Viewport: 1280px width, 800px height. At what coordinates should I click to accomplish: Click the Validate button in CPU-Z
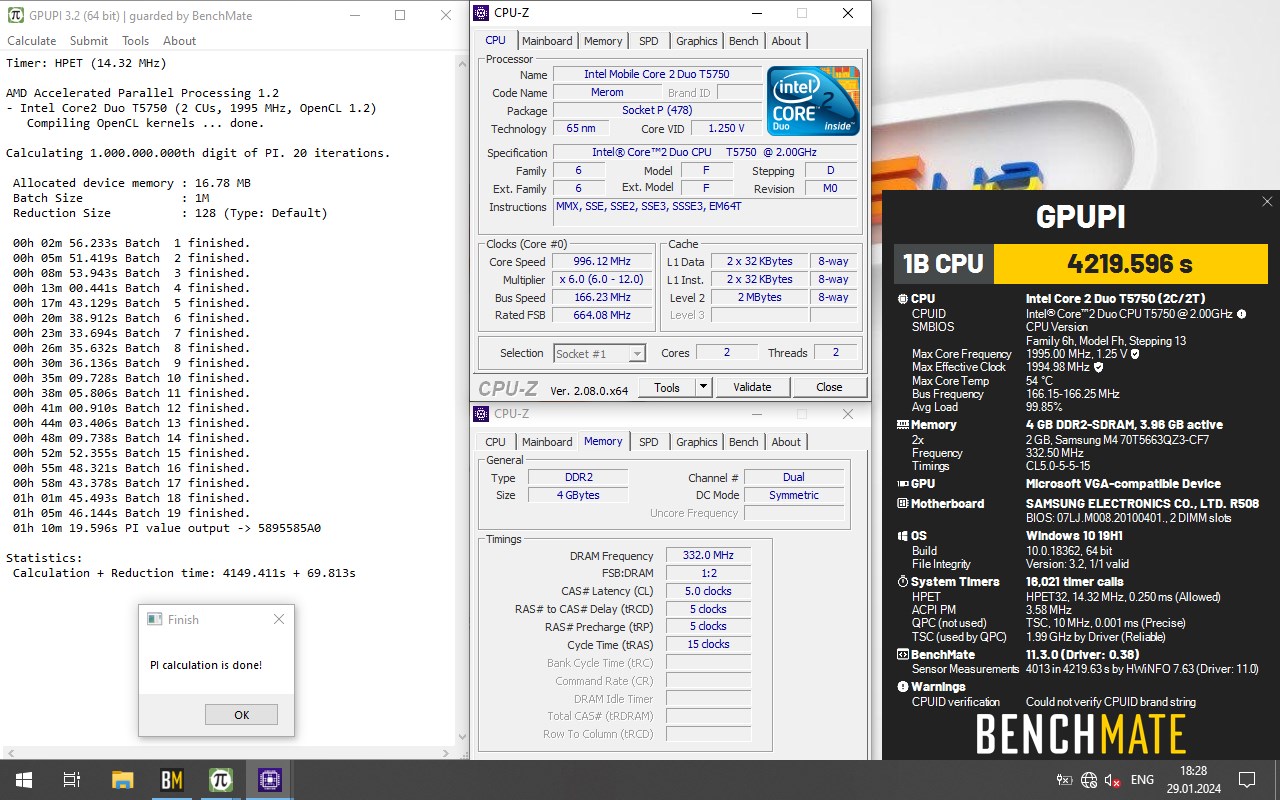click(752, 387)
